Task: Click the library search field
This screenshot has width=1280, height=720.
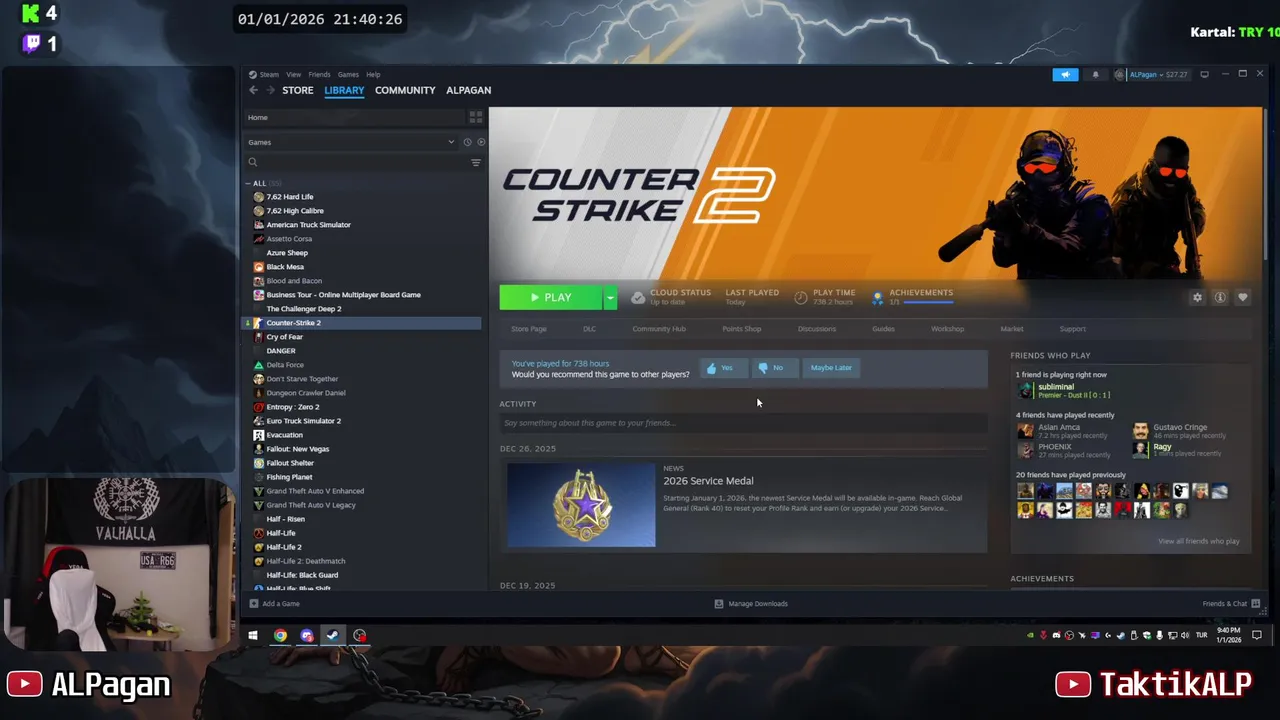Action: [364, 162]
